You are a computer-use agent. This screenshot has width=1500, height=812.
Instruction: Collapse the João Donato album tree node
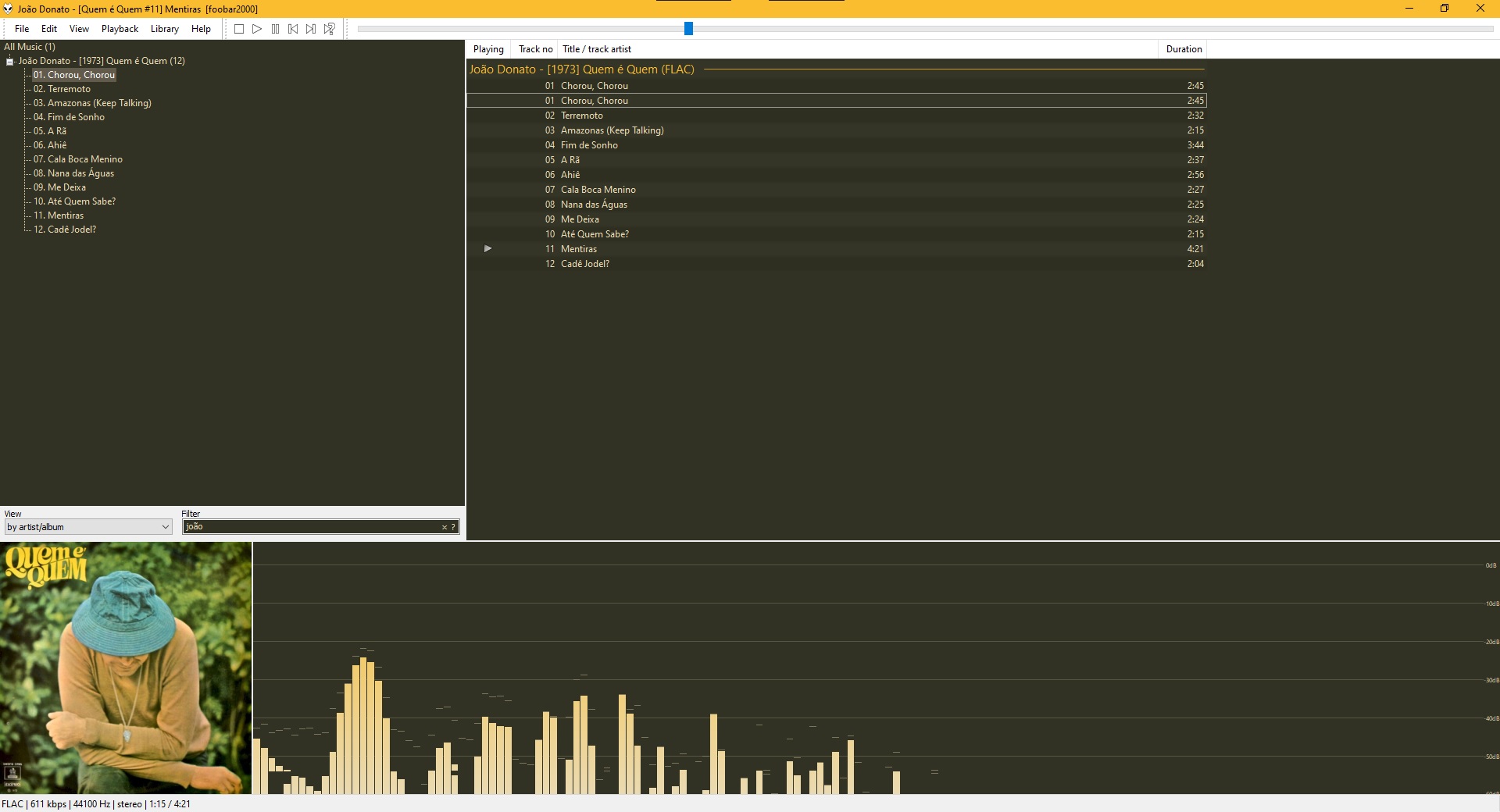(9, 61)
